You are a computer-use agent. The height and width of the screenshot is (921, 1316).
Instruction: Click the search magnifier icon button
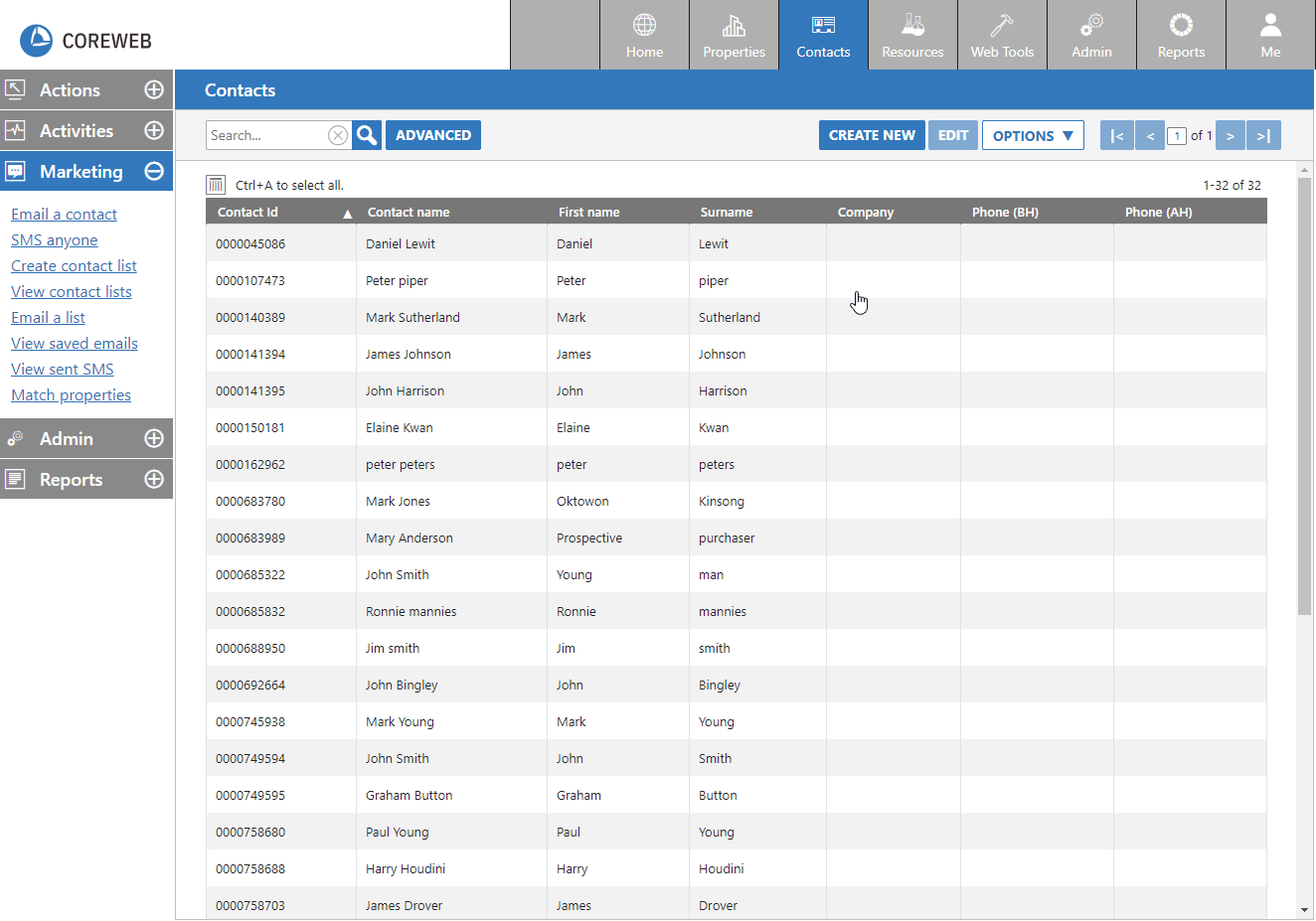[x=367, y=135]
